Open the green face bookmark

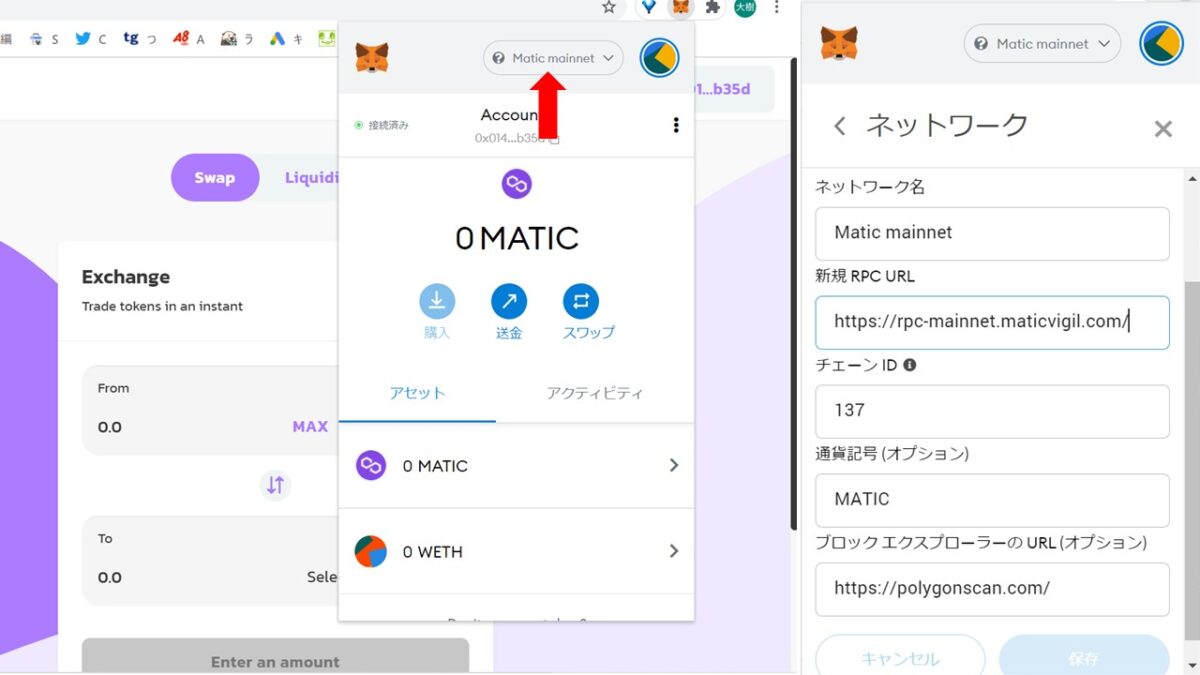tap(327, 39)
